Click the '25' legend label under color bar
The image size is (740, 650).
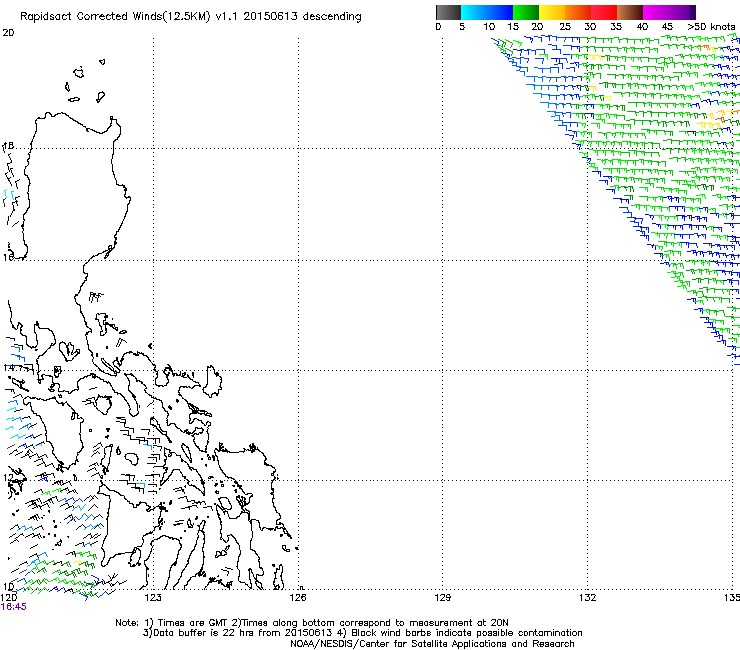tap(565, 27)
